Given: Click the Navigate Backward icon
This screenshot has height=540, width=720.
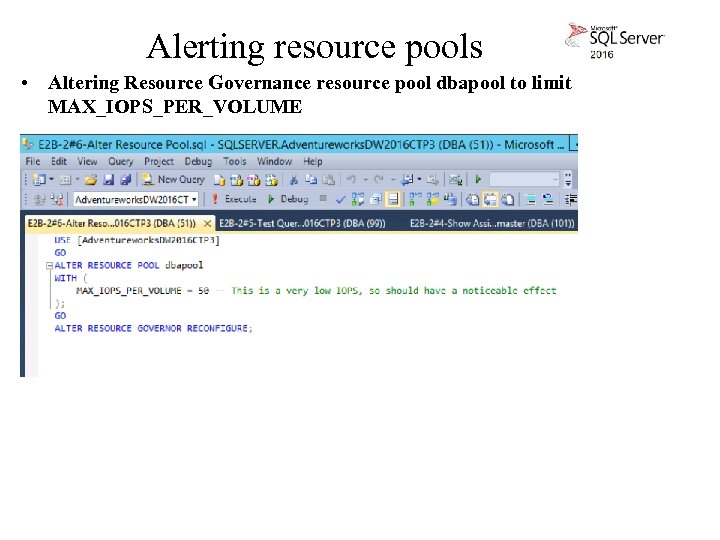Looking at the screenshot, I should 407,180.
